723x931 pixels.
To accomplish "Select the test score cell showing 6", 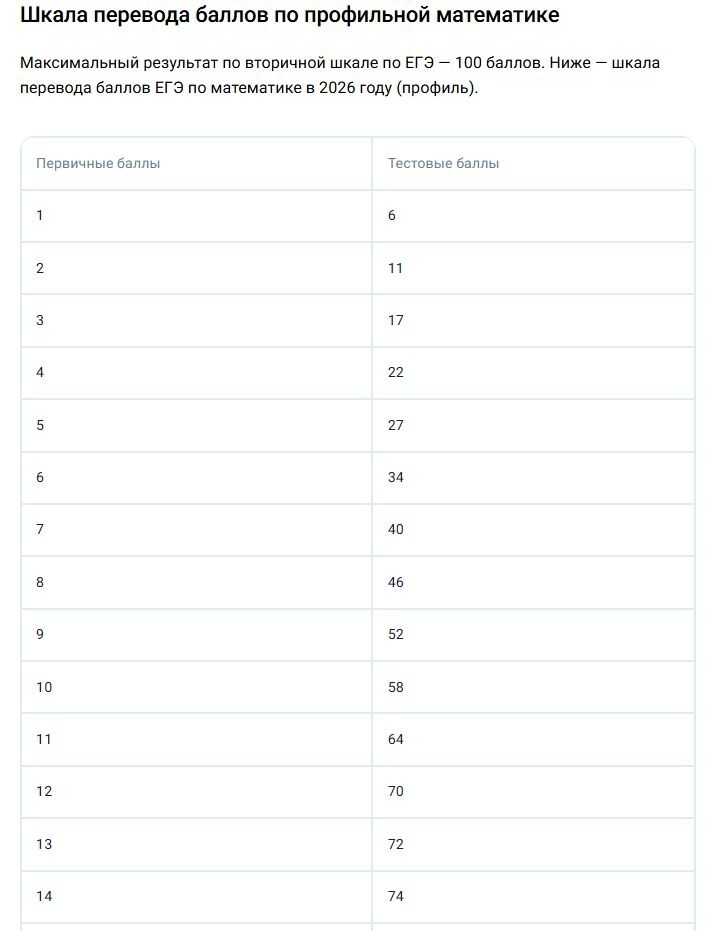I will click(533, 216).
